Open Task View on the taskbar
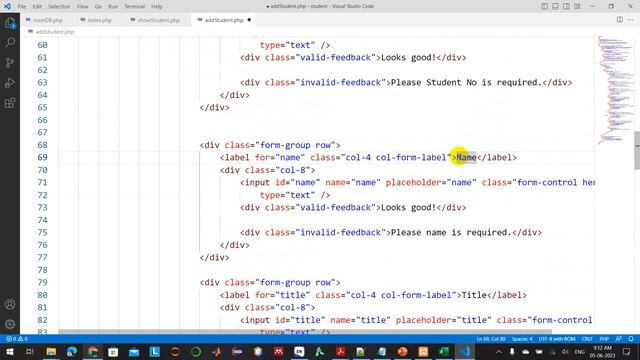Screen dimensions: 640x360 coord(30,352)
